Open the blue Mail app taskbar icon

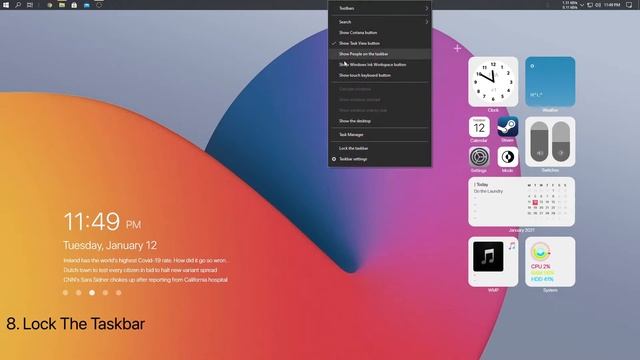tap(87, 5)
